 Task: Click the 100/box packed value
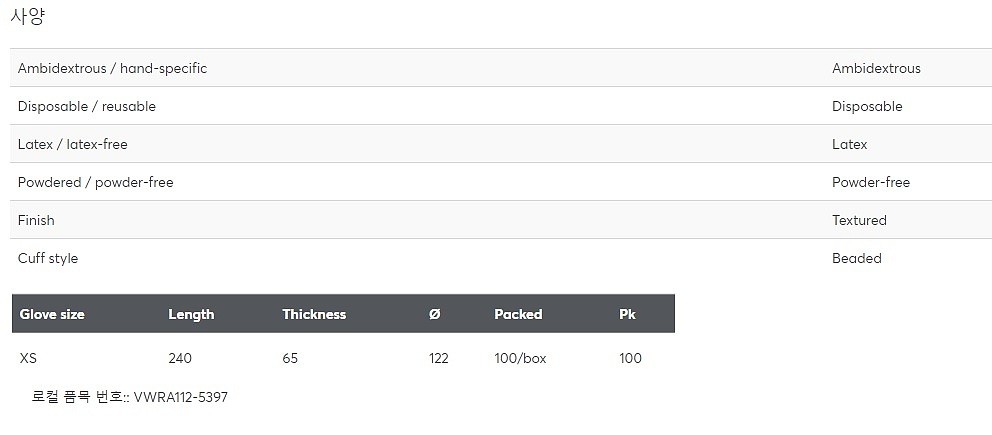pos(520,358)
